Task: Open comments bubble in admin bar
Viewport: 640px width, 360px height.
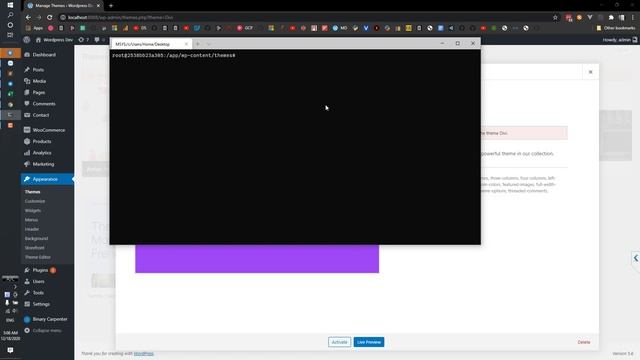Action: tap(99, 40)
